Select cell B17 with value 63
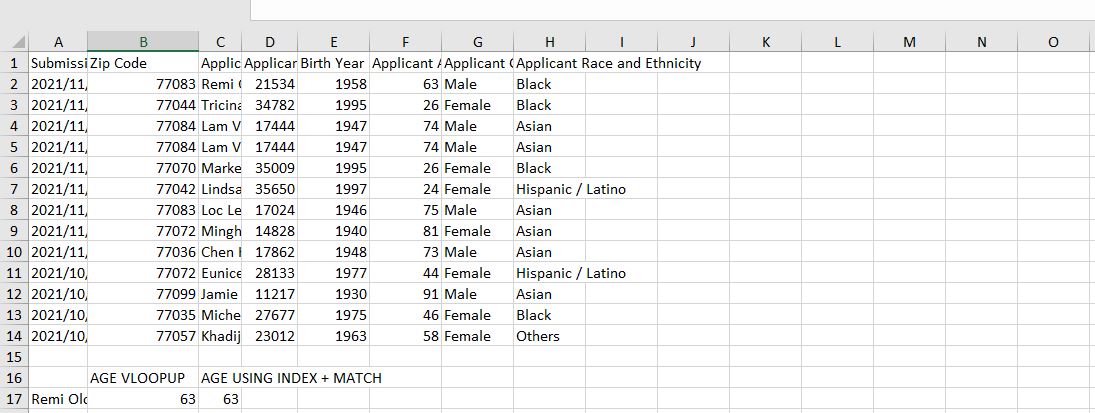This screenshot has width=1095, height=413. tap(143, 398)
